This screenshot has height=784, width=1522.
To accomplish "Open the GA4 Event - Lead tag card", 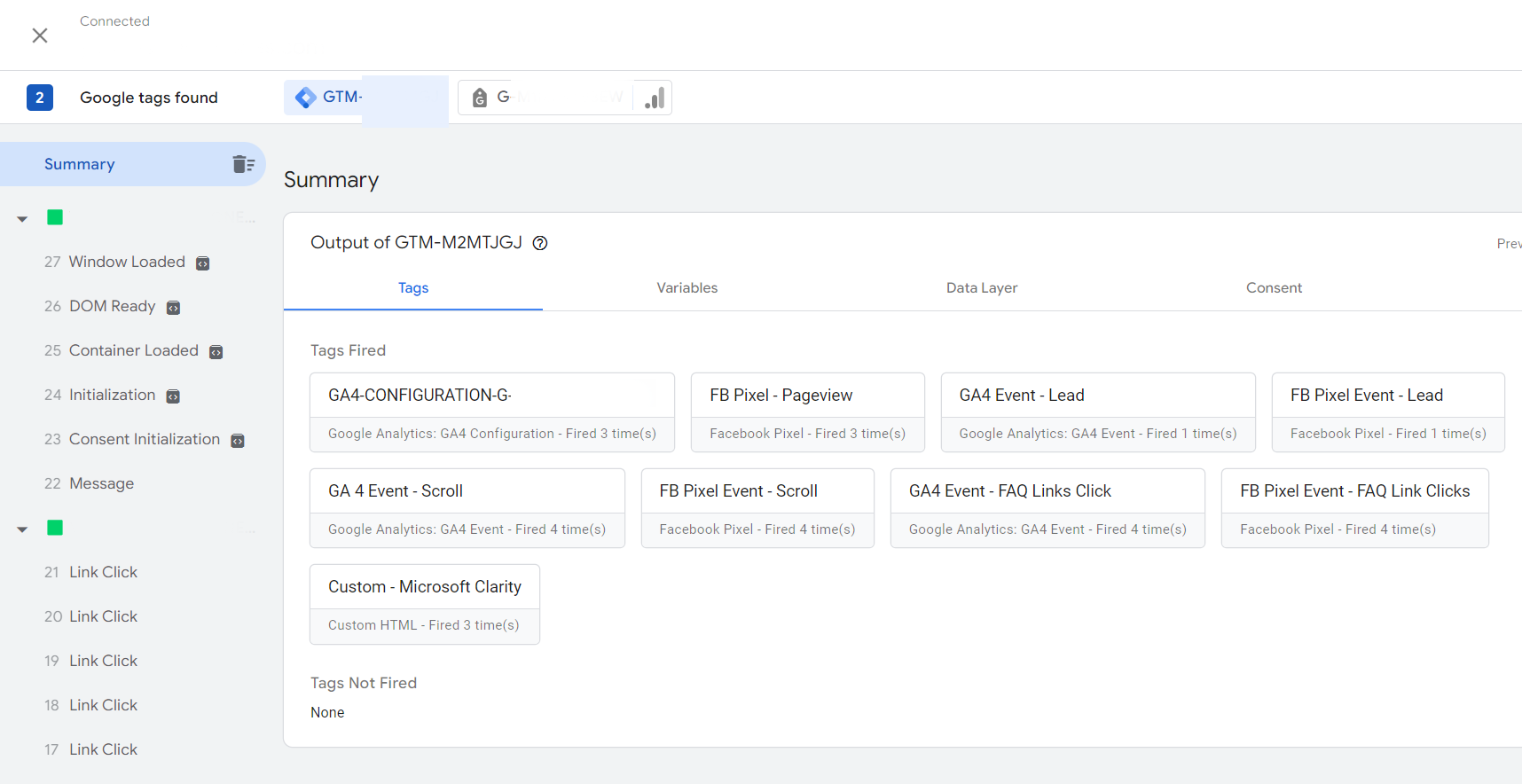I will [1097, 412].
